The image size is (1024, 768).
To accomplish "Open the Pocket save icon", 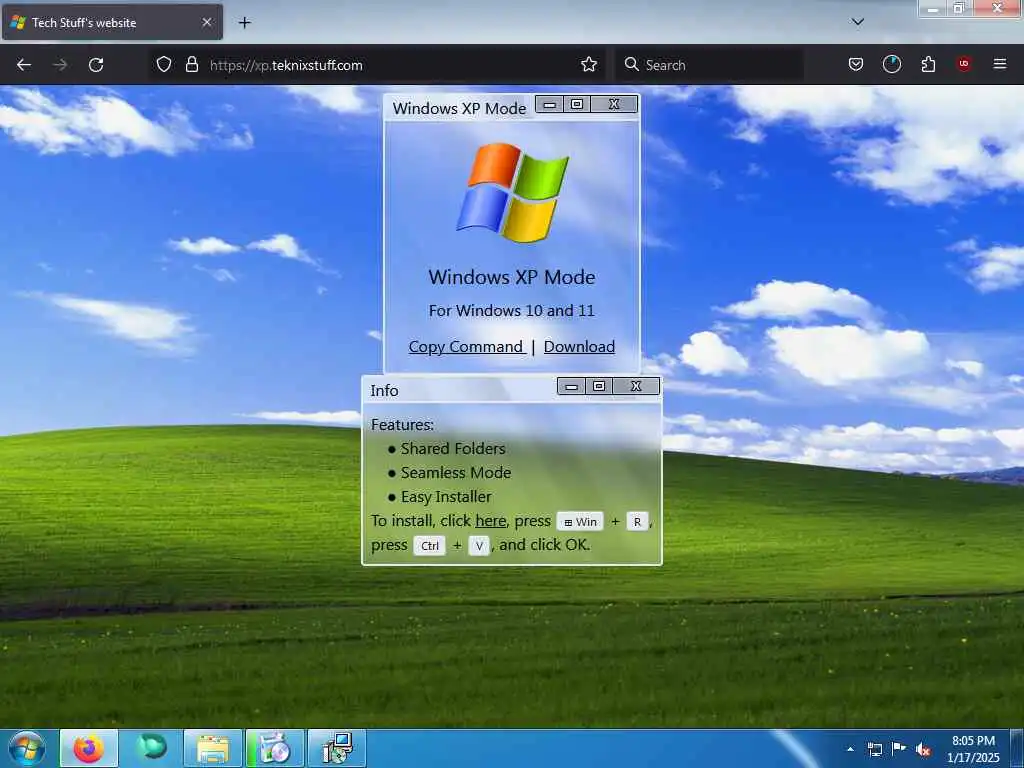I will click(856, 64).
